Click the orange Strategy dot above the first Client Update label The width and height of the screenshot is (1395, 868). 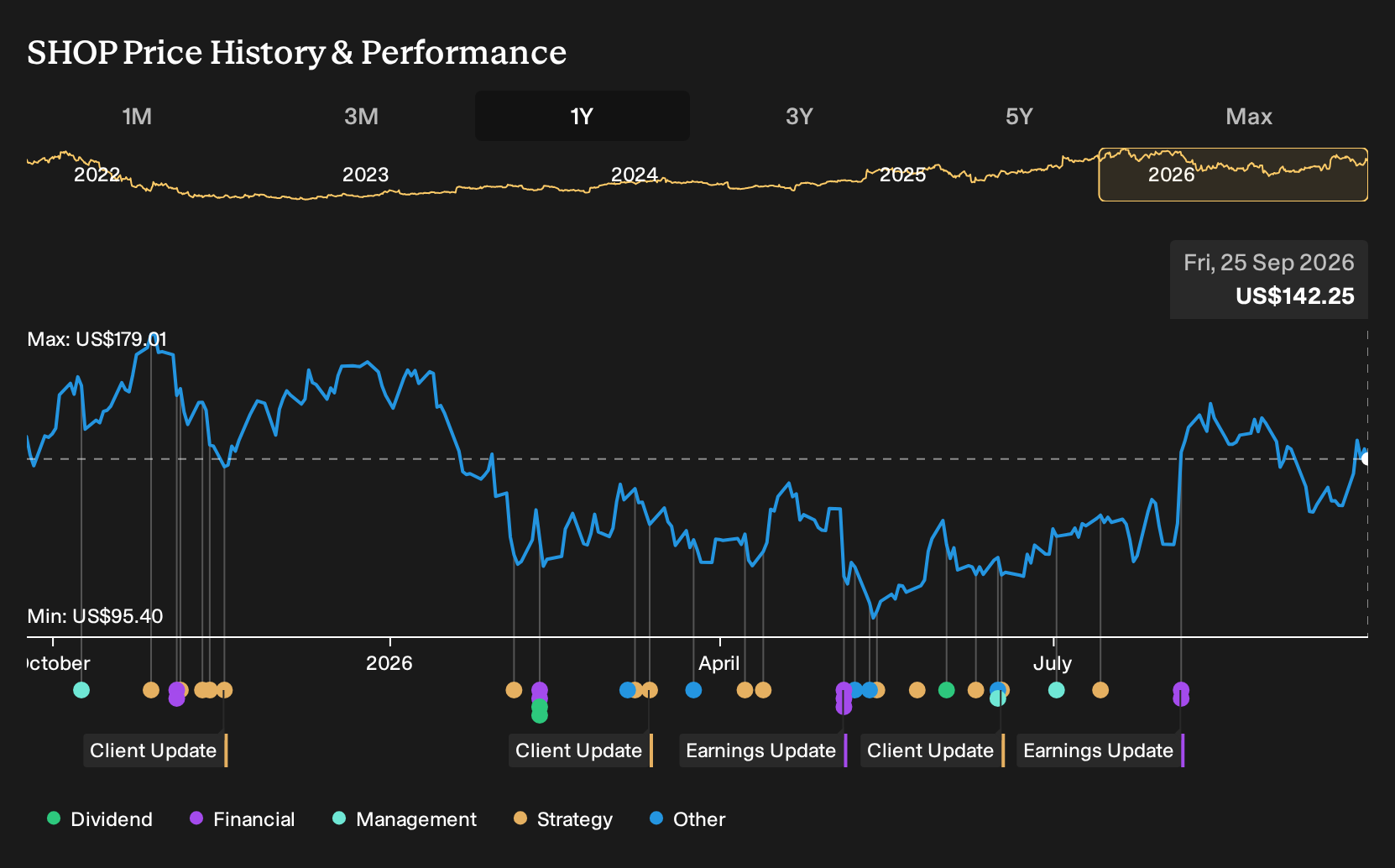(x=224, y=690)
